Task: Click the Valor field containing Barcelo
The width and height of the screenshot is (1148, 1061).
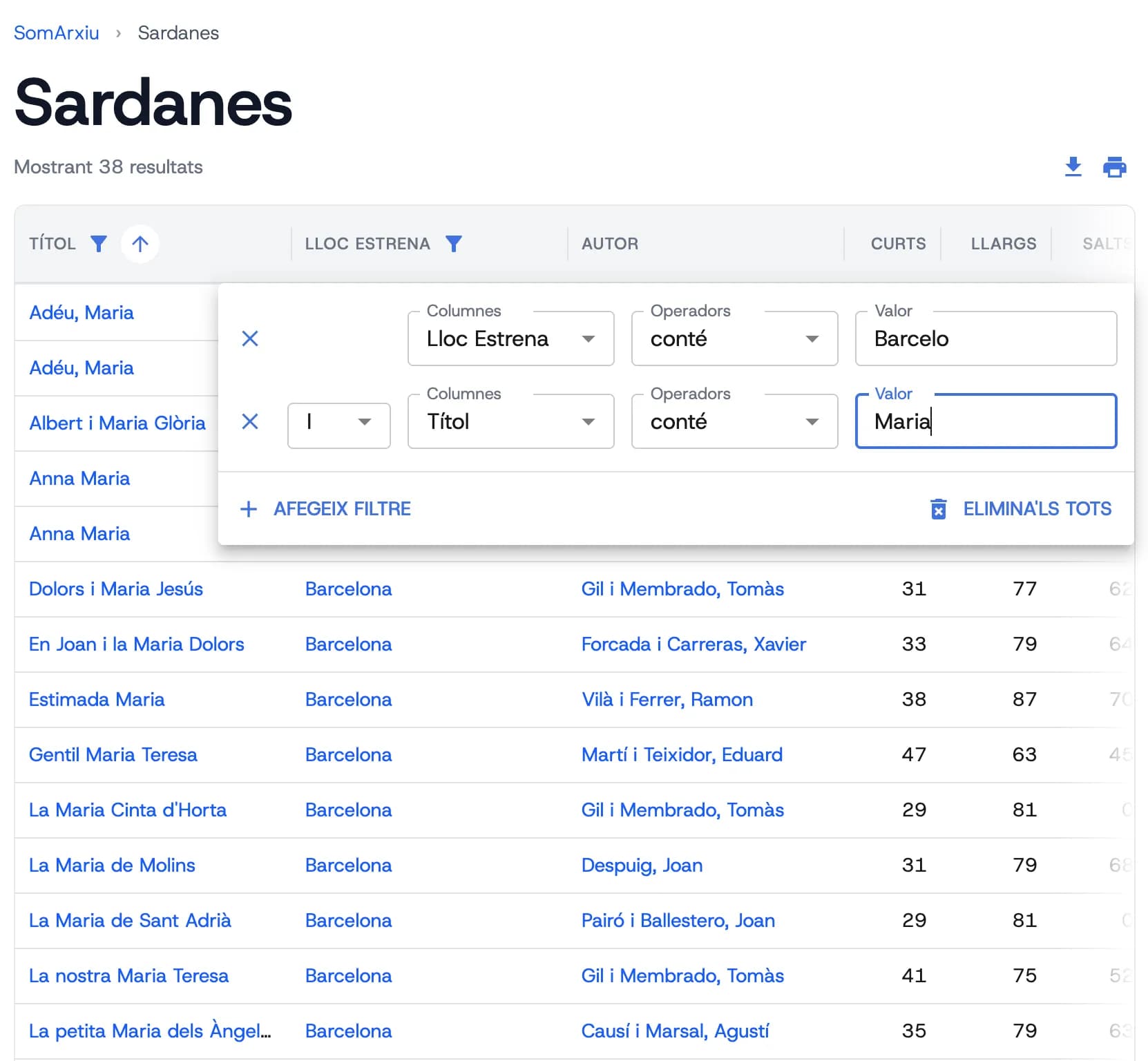Action: pos(985,338)
